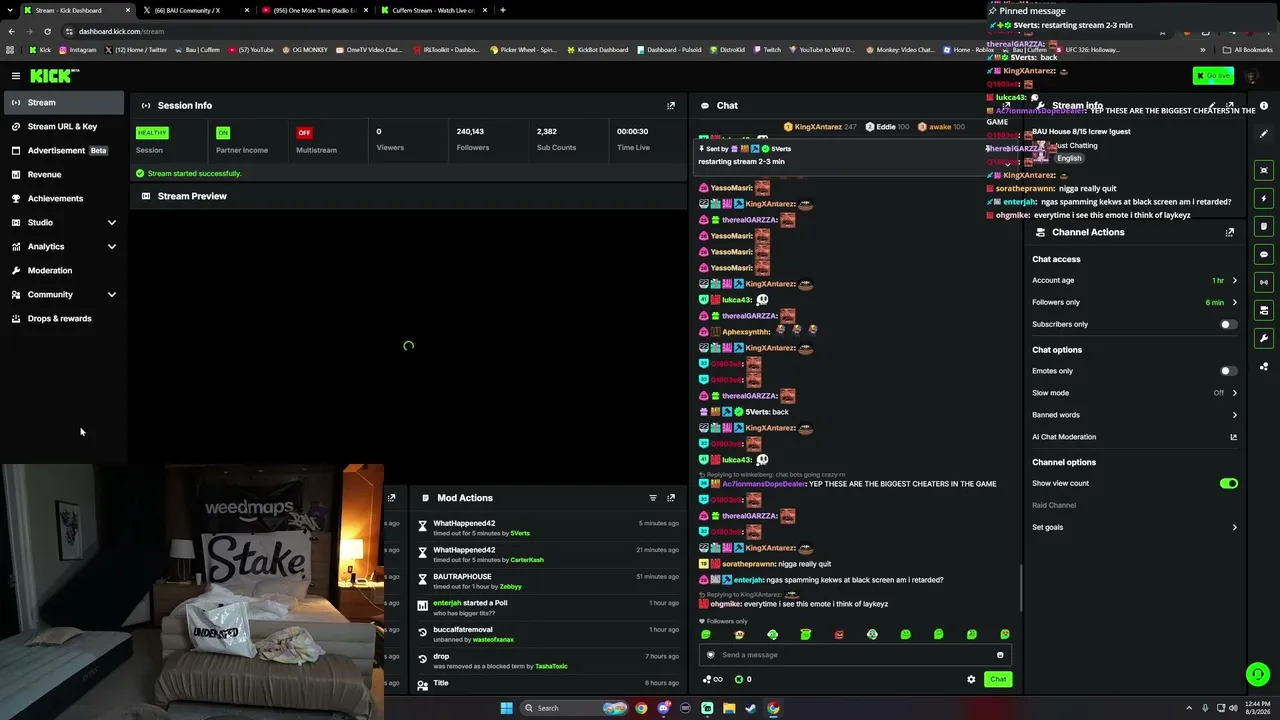Click the Go live button
1280x720 pixels.
click(1214, 76)
